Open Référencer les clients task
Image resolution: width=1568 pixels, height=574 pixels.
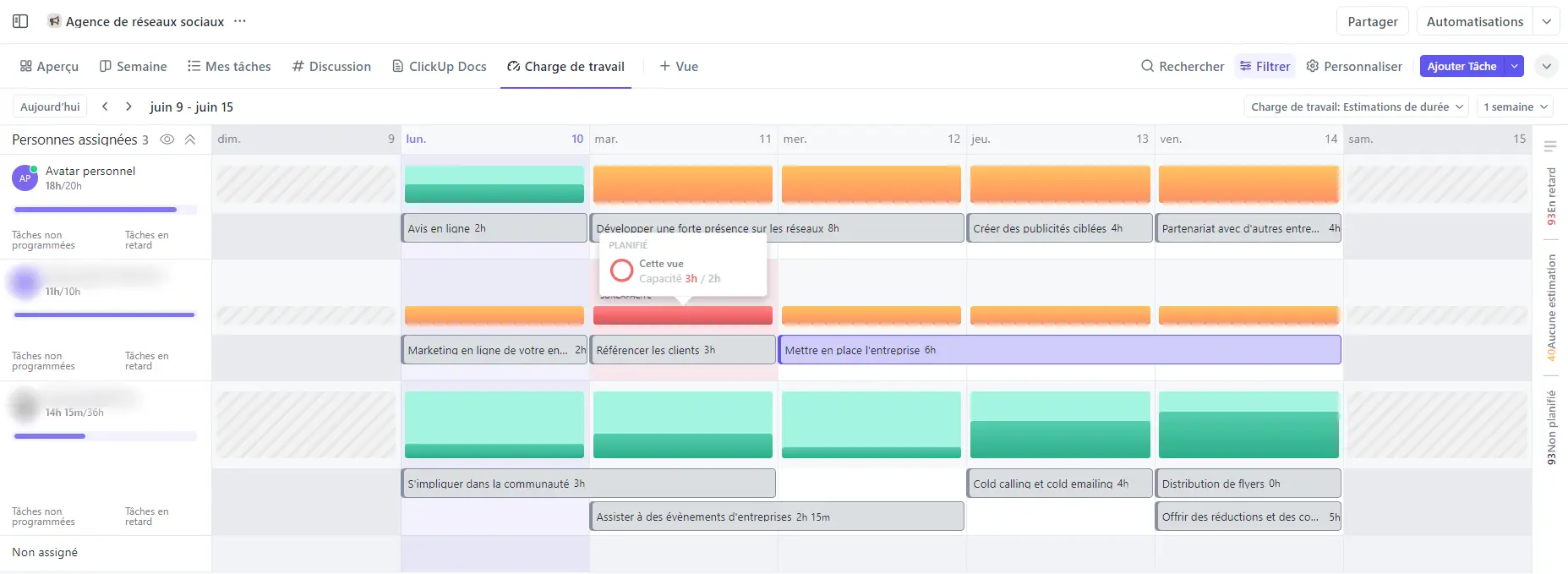(x=683, y=350)
